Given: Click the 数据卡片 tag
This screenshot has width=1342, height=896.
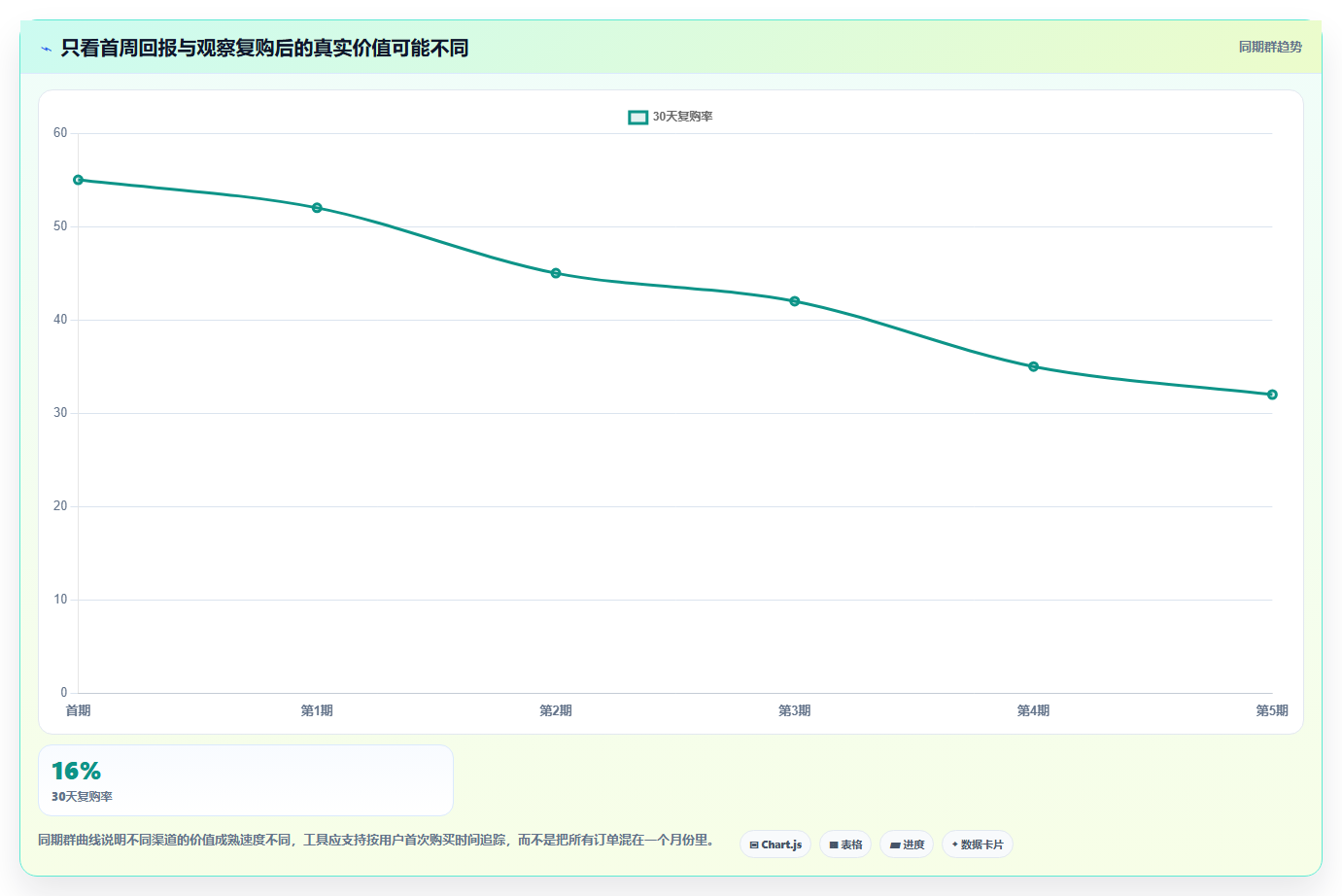Looking at the screenshot, I should coord(978,844).
